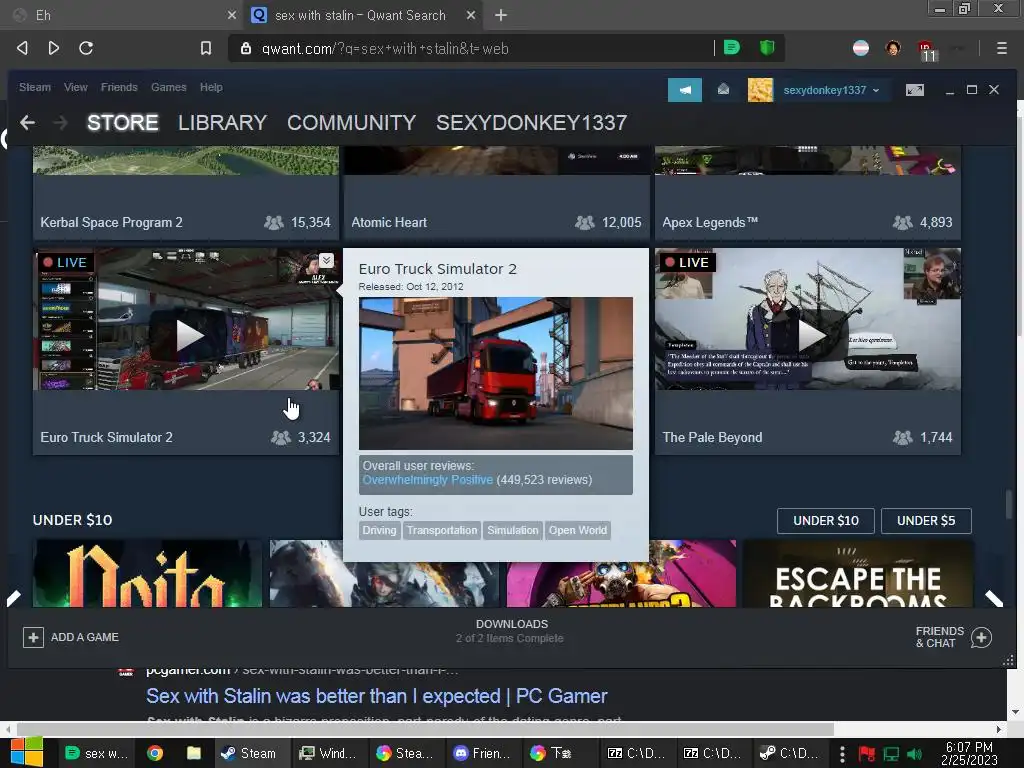Open the Noita game capsule

click(148, 573)
